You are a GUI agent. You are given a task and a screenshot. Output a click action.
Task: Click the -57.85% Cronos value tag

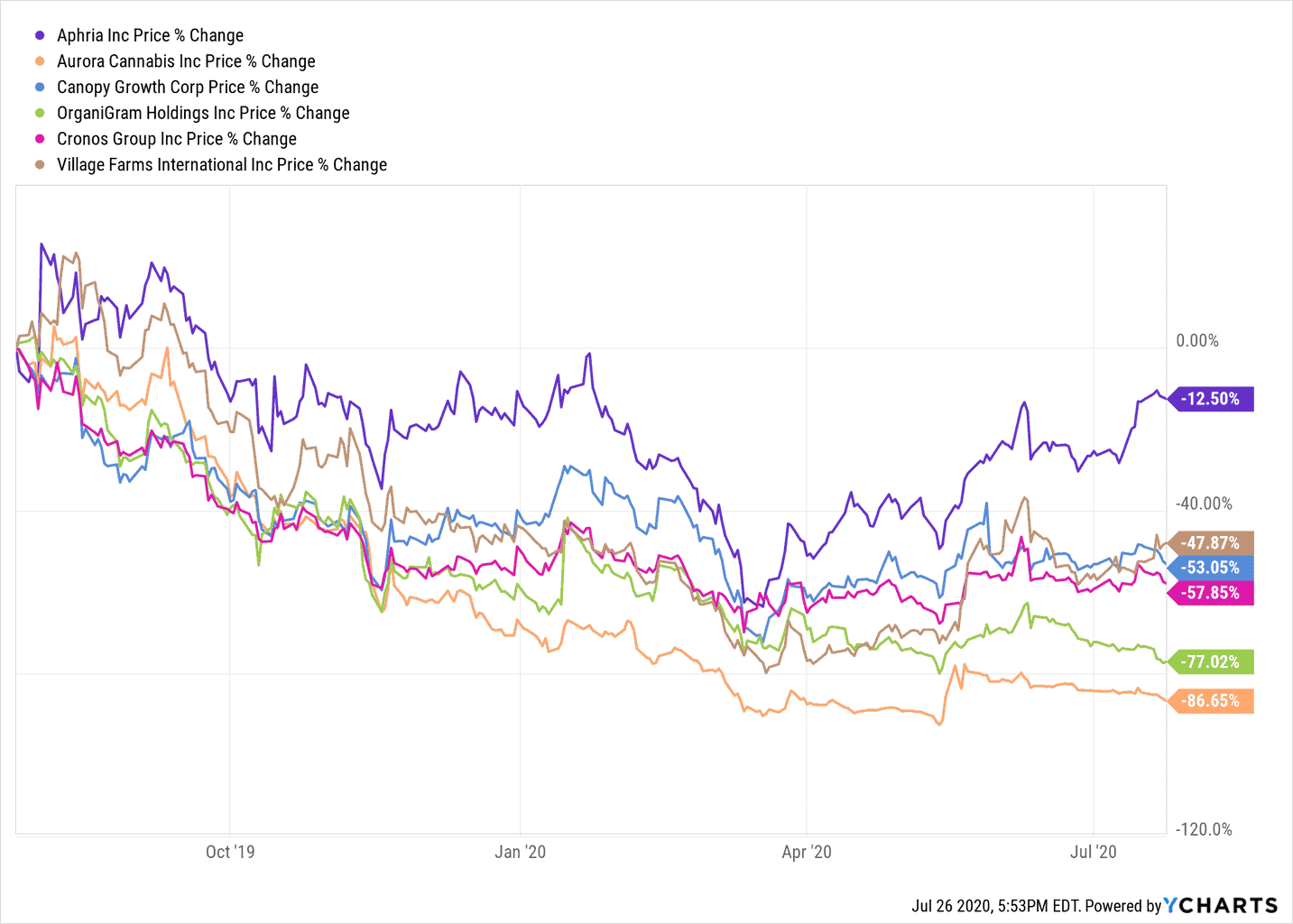[1212, 593]
